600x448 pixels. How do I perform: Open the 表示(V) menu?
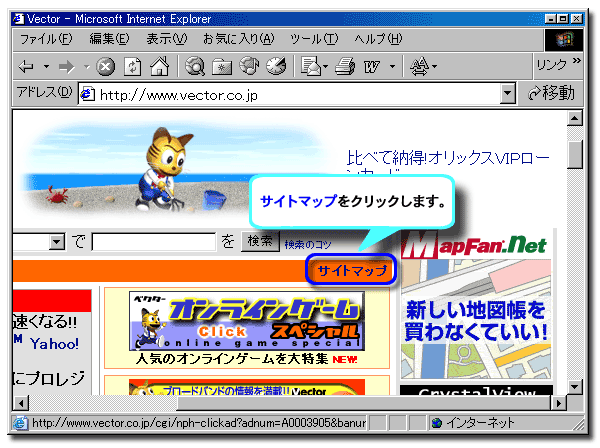[x=167, y=39]
